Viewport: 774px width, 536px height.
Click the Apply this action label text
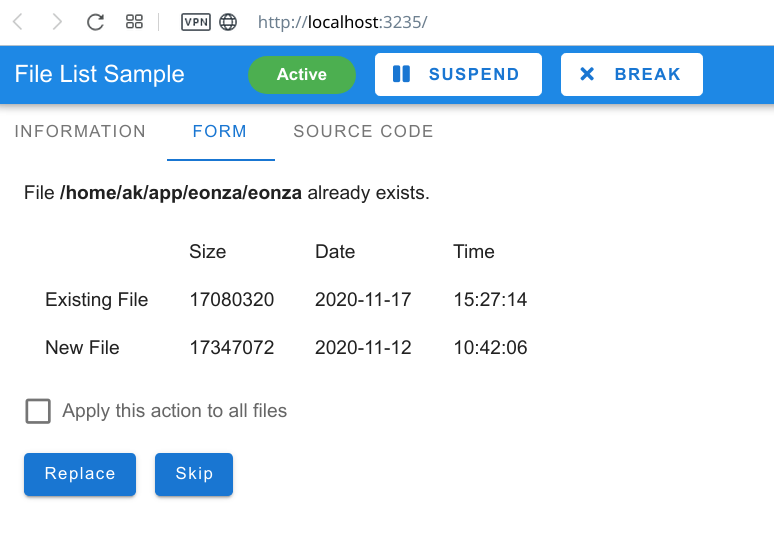click(x=174, y=411)
